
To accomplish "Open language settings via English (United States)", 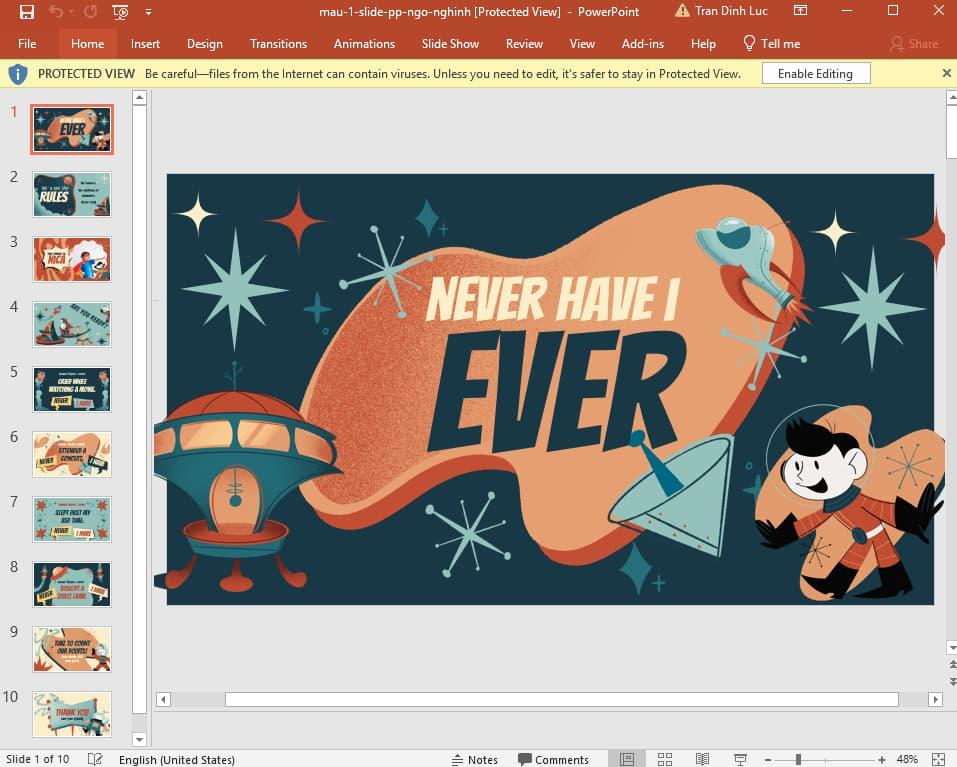I will [177, 759].
